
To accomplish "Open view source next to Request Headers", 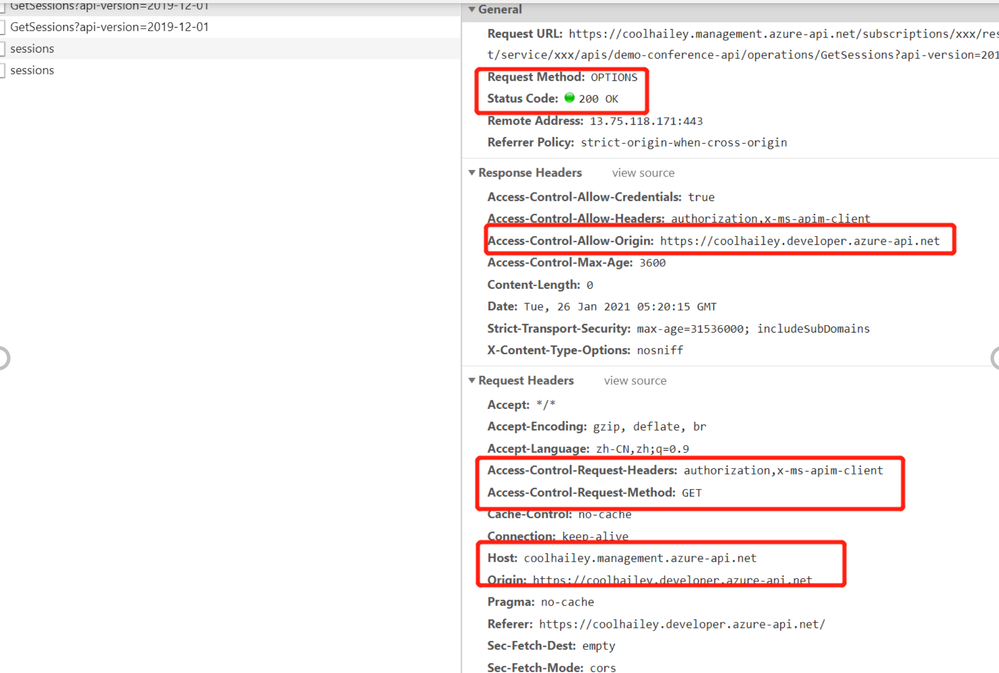I will point(635,380).
